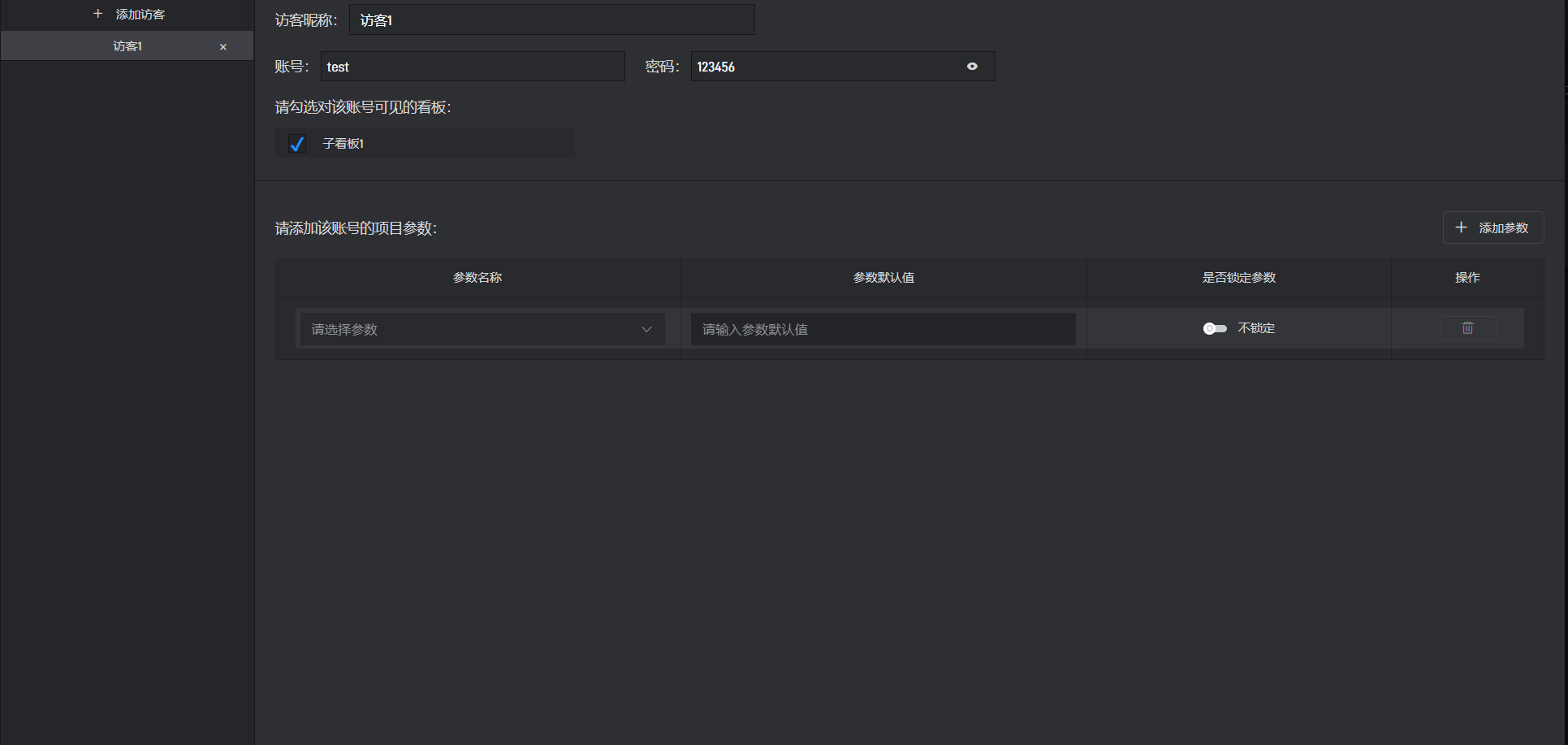Click the 是否锁定参数 column header
The height and width of the screenshot is (745, 1568).
tap(1239, 278)
